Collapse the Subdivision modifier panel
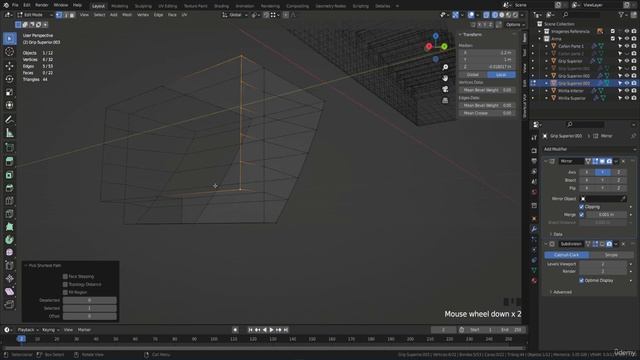Viewport: 640px width, 360px height. pos(546,244)
